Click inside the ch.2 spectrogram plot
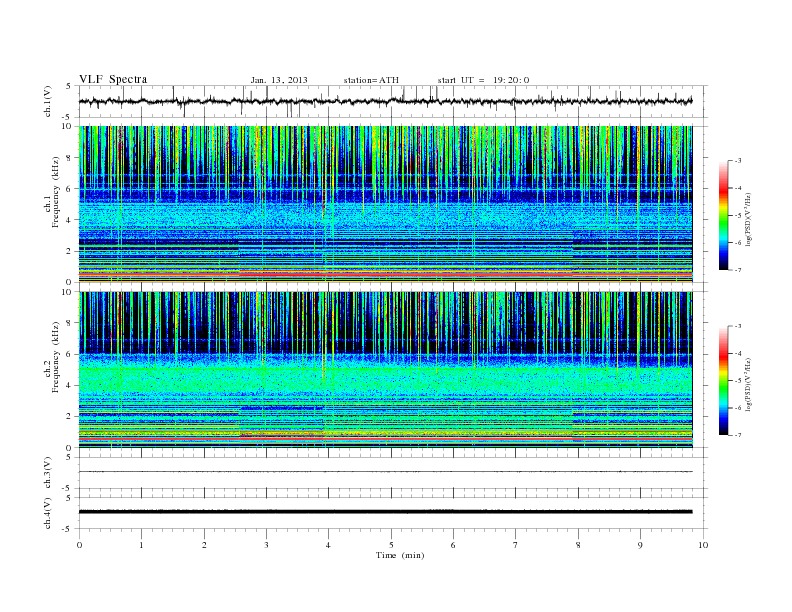This screenshot has height=612, width=792. tap(385, 369)
